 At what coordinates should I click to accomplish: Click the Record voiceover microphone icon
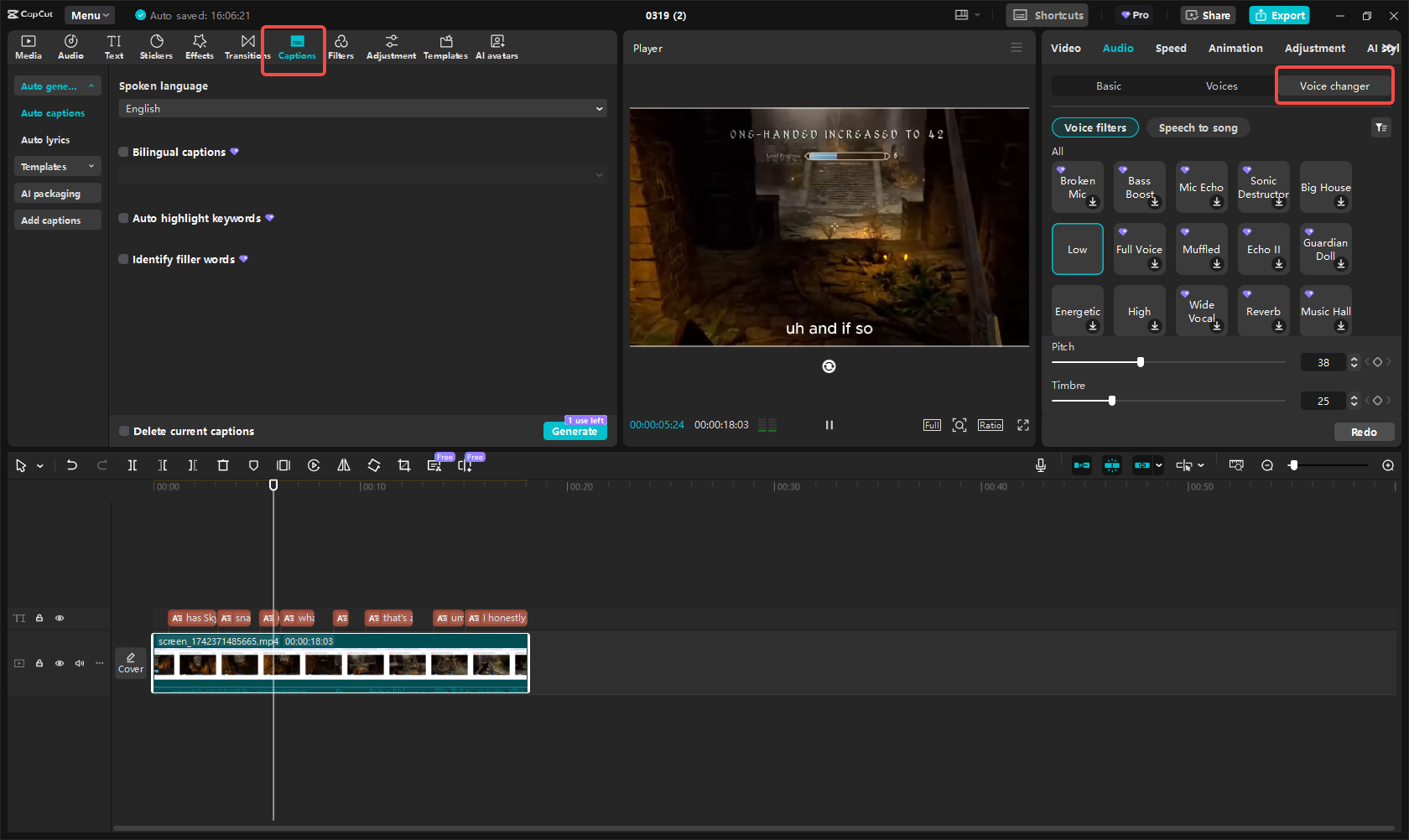click(1040, 465)
